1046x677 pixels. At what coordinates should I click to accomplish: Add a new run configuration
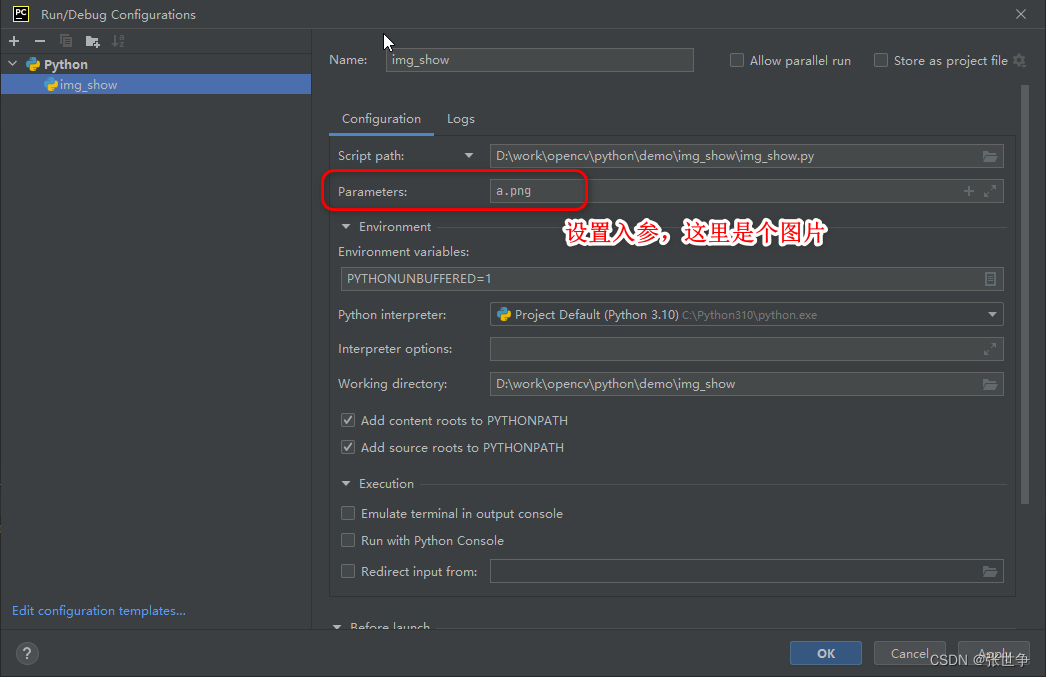click(x=14, y=41)
